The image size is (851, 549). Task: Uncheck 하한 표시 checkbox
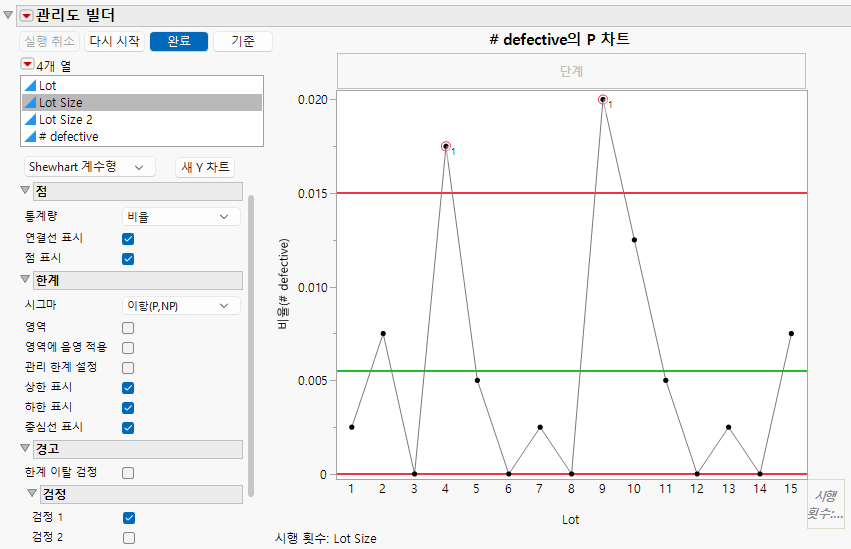pyautogui.click(x=128, y=408)
